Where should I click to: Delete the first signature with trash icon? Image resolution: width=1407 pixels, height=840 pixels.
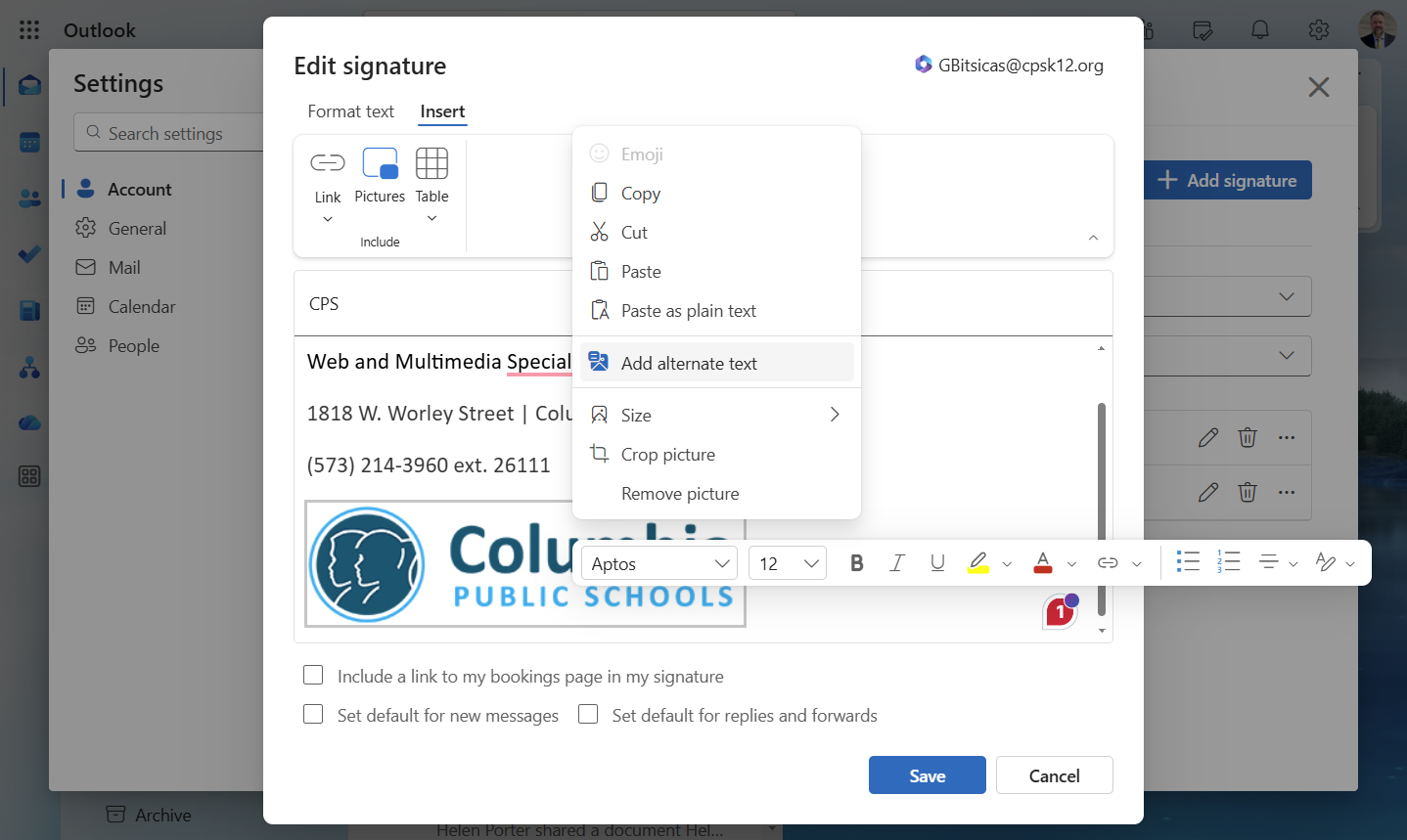tap(1248, 437)
